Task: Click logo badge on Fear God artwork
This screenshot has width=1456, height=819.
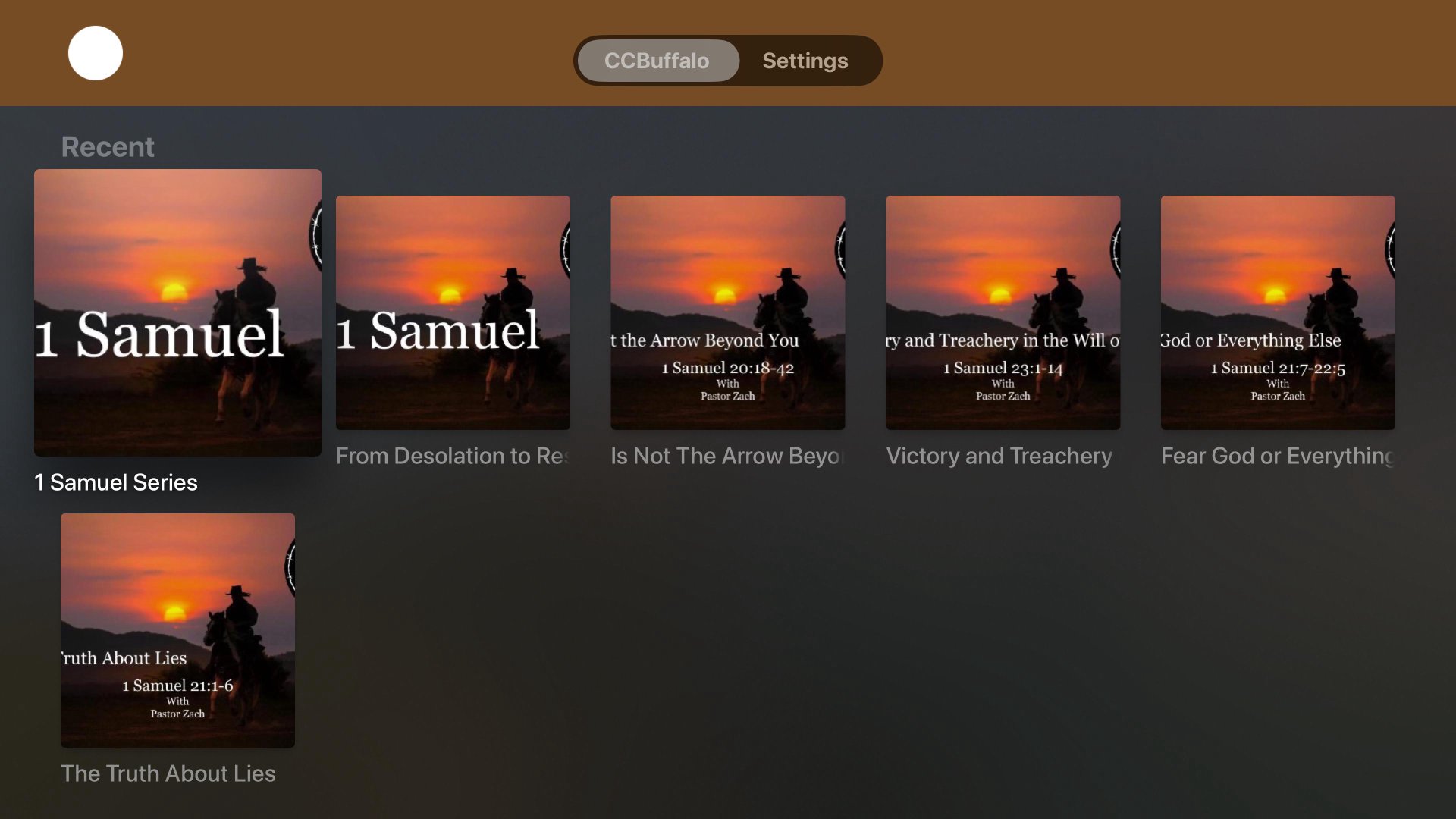Action: [1389, 249]
